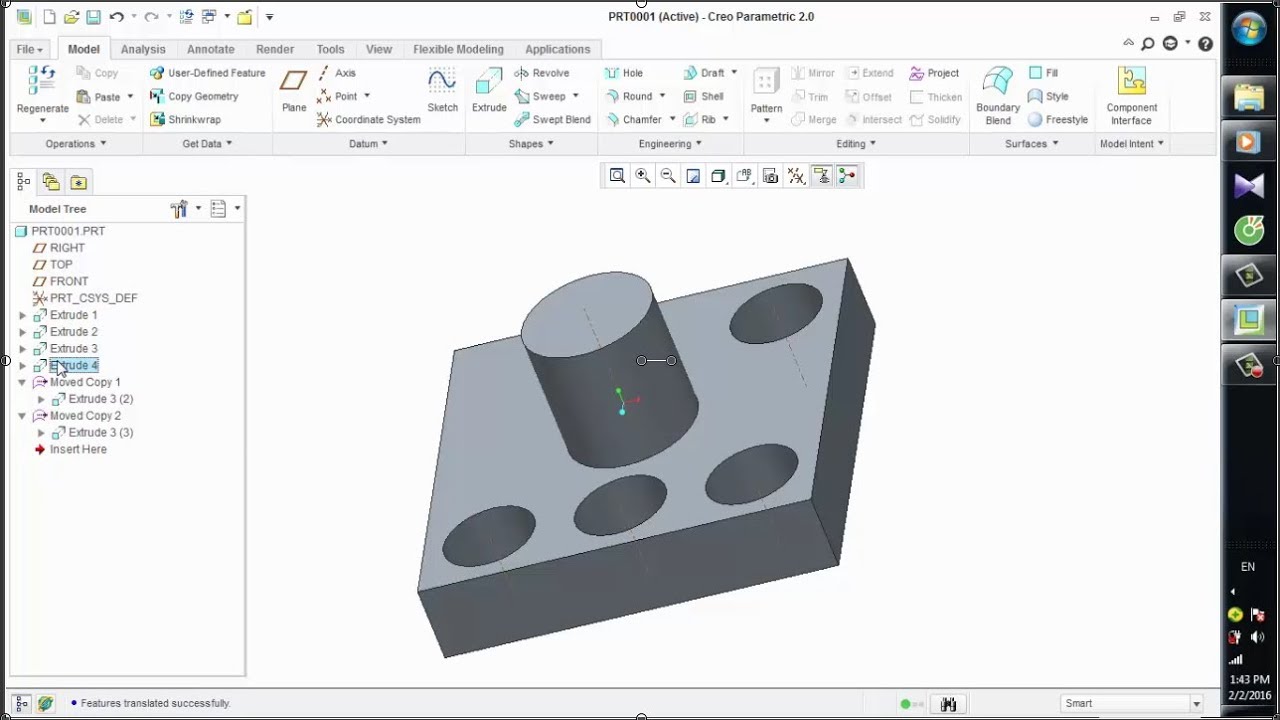Switch to the Folder Browser tab
This screenshot has height=720, width=1280.
[51, 182]
